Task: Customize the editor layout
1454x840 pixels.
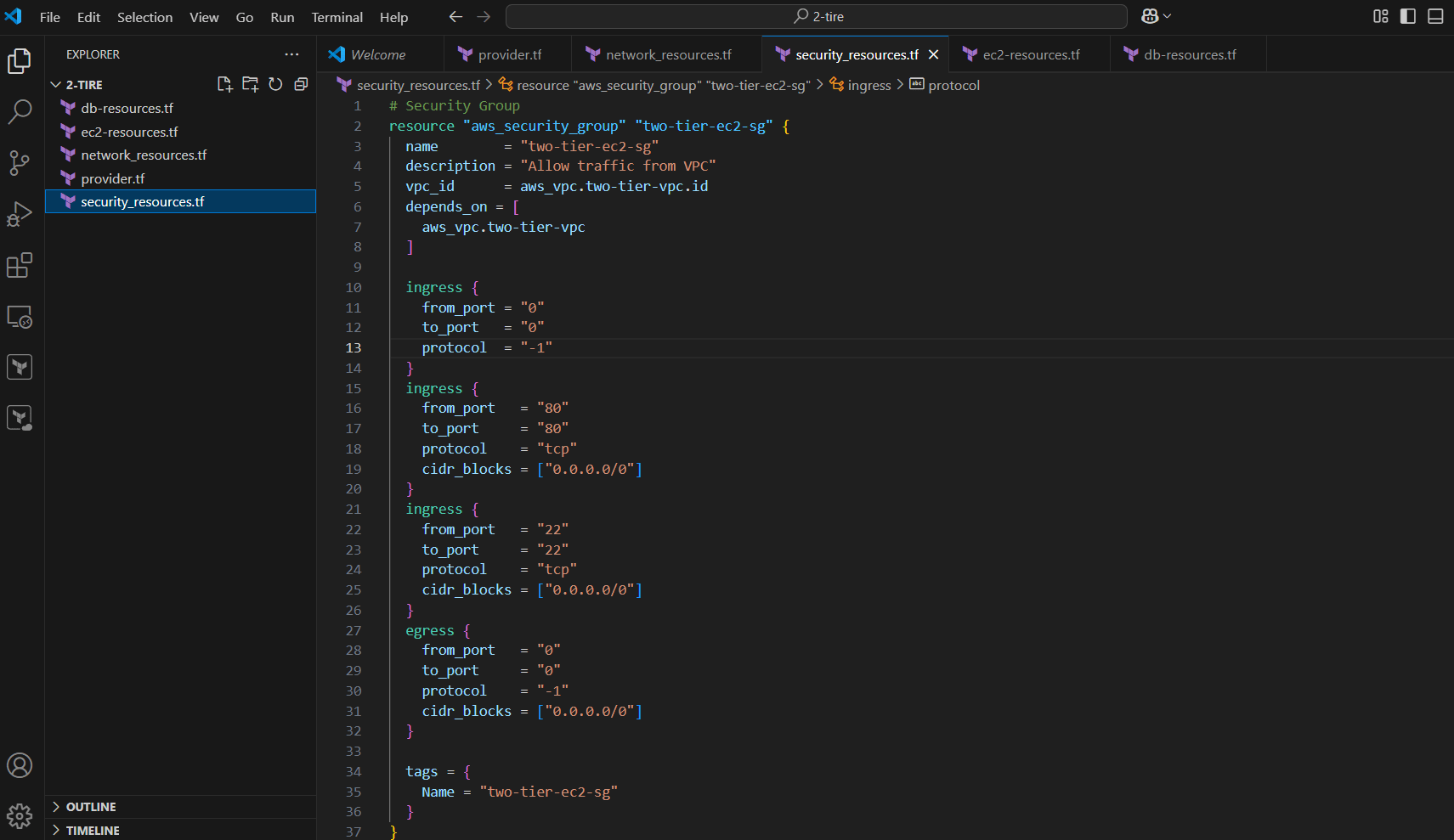Action: coord(1381,16)
